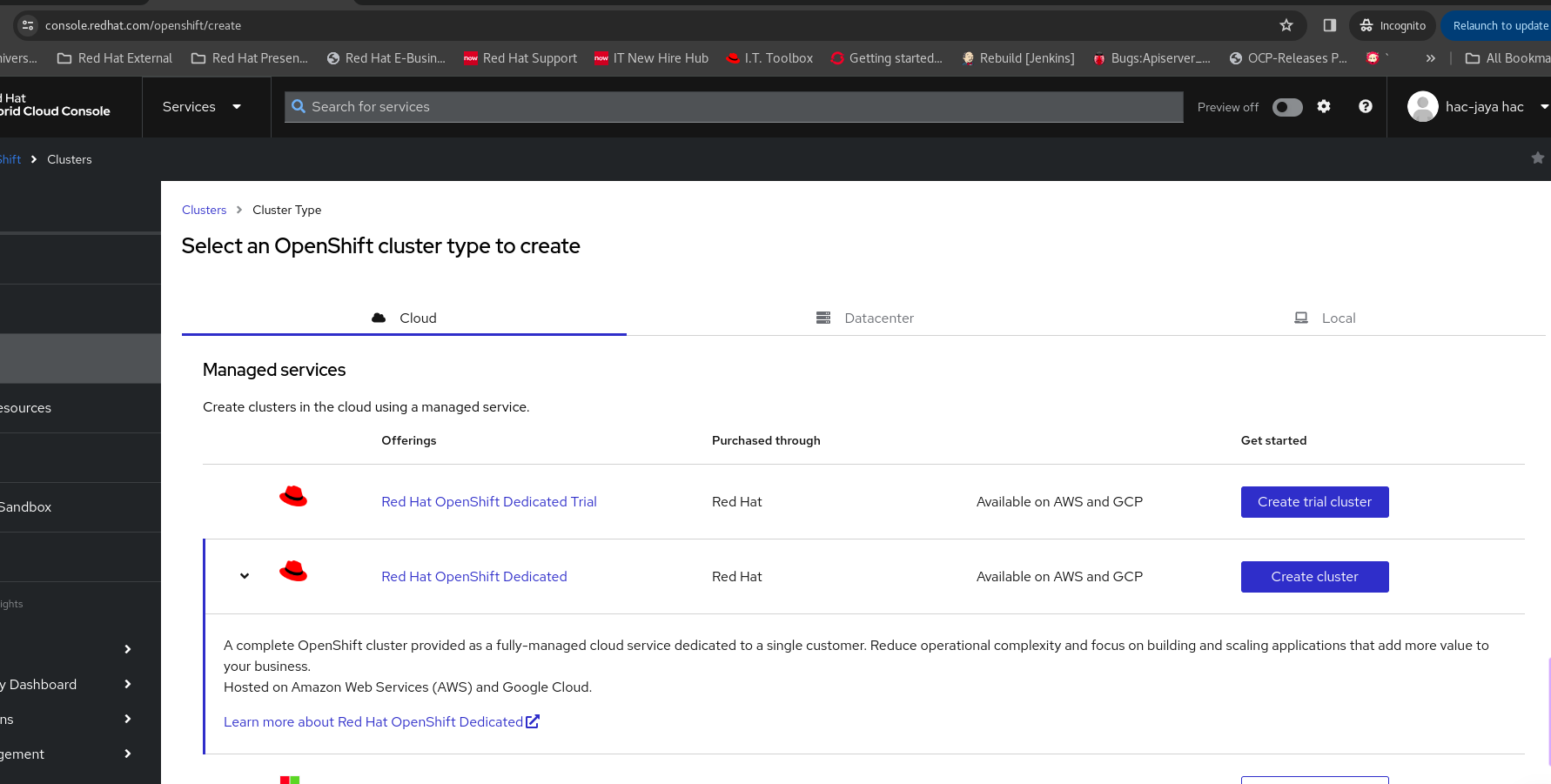The image size is (1551, 784).
Task: Expand the sidebar section ending in ns
Action: pos(80,720)
